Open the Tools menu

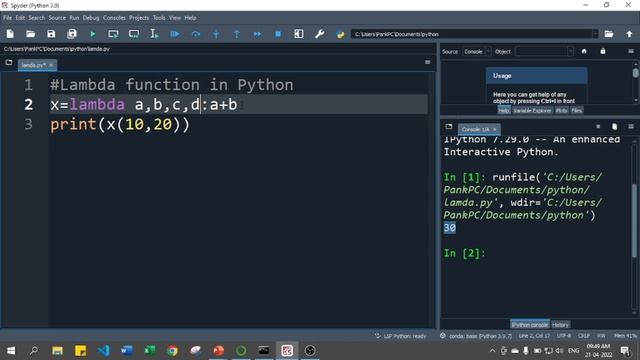coord(159,18)
